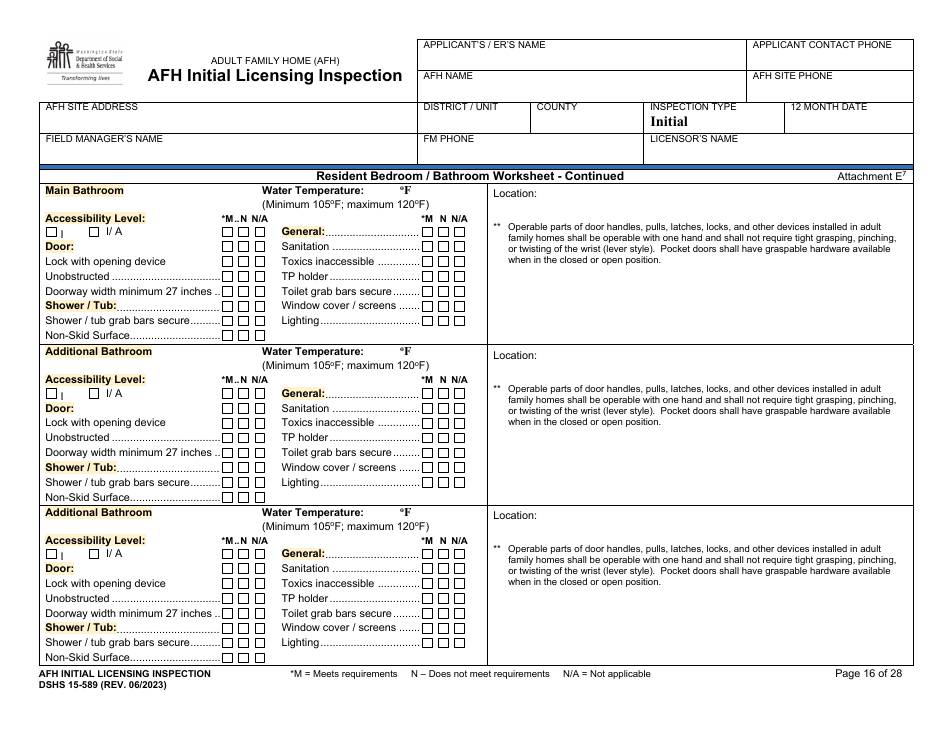Check the N box for Non-Skid Surface

(242, 334)
